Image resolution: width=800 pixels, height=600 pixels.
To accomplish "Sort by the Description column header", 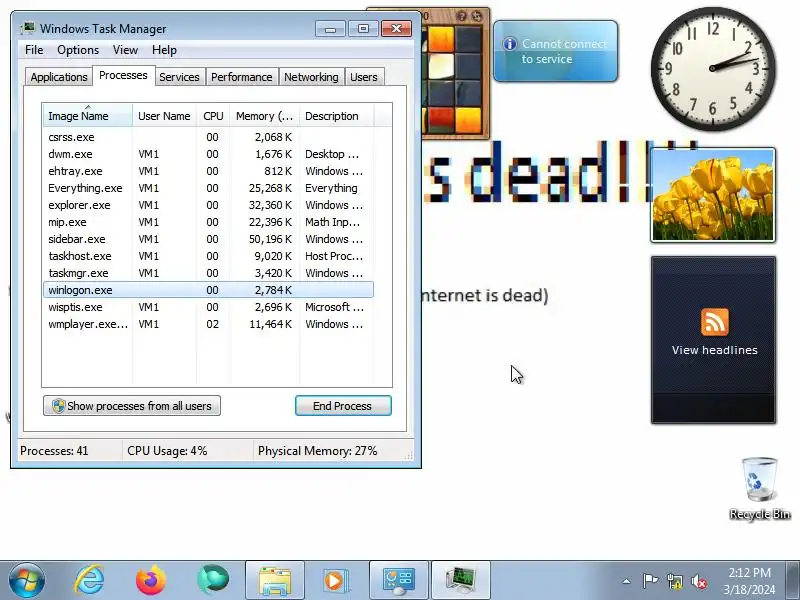I will [337, 116].
